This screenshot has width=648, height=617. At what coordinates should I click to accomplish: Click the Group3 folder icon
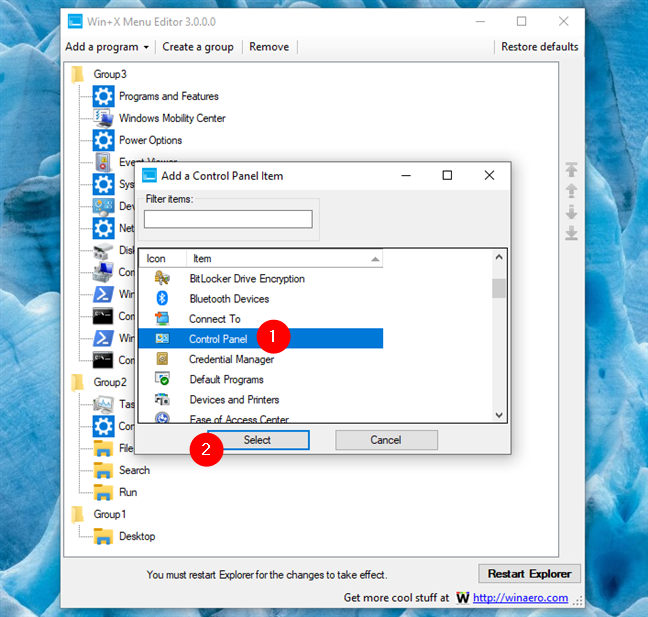click(78, 75)
